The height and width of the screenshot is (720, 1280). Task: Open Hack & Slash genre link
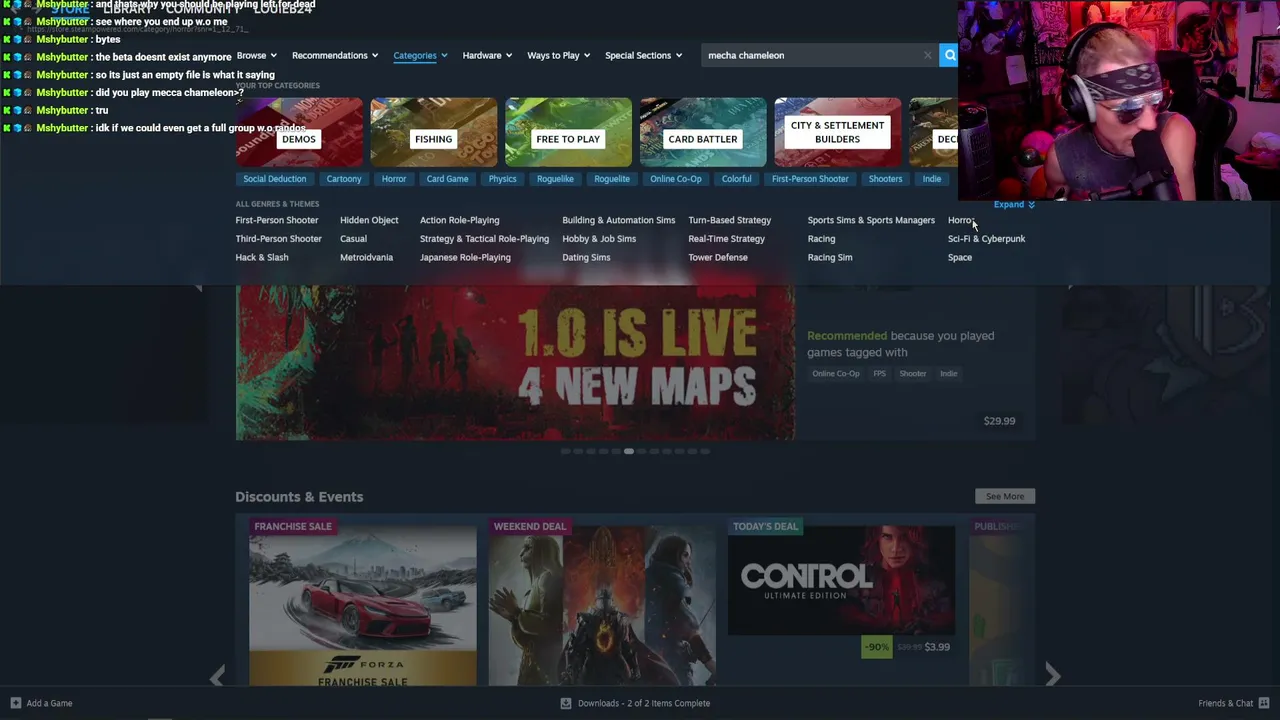[262, 257]
